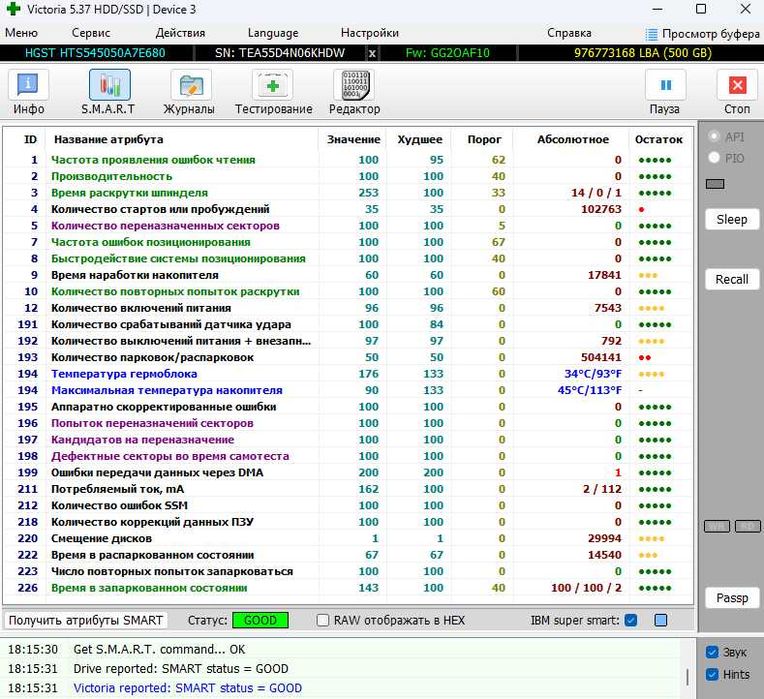764x699 pixels.
Task: Open the Справка help menu
Action: click(569, 33)
